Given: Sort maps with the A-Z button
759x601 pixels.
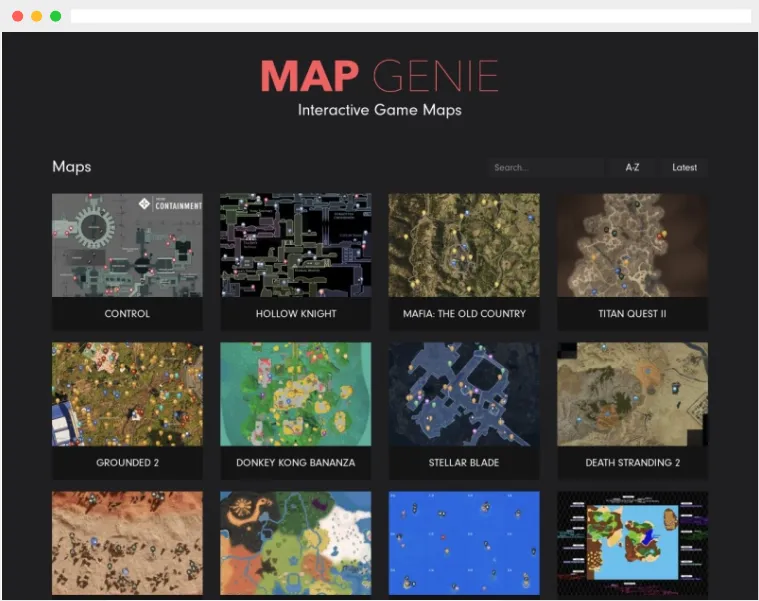Looking at the screenshot, I should click(x=632, y=167).
